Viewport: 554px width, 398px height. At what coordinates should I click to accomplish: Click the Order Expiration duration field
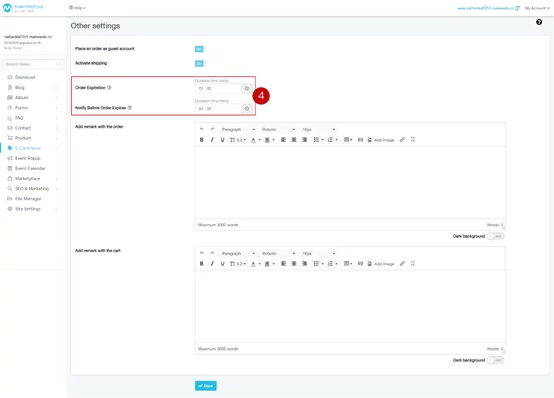click(x=218, y=88)
